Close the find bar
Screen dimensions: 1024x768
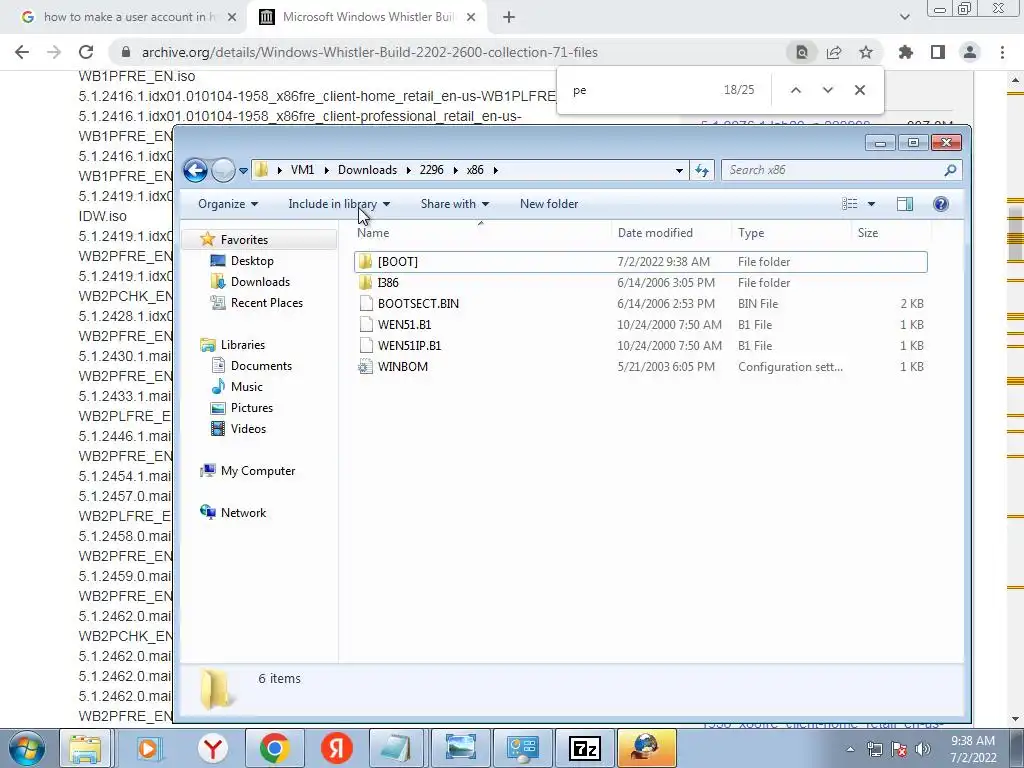(x=859, y=90)
